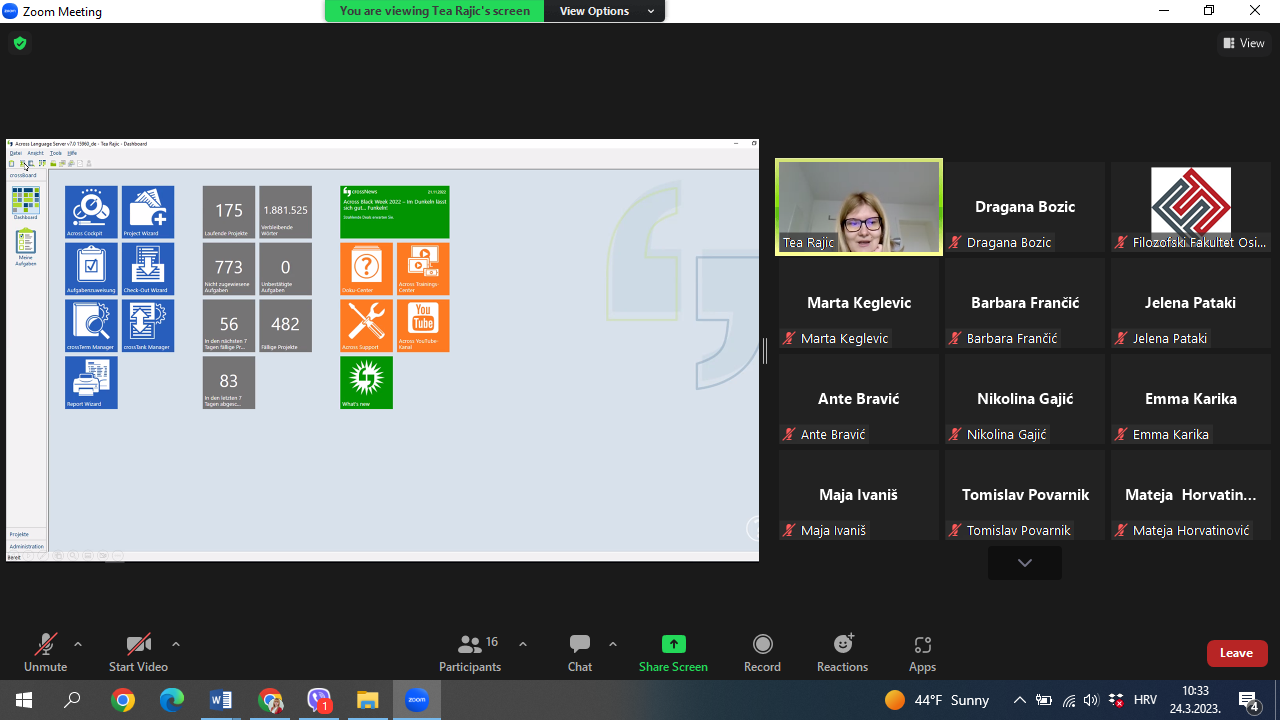
Task: Click the 83 in den letzten 7 Tagen tile
Action: (229, 383)
